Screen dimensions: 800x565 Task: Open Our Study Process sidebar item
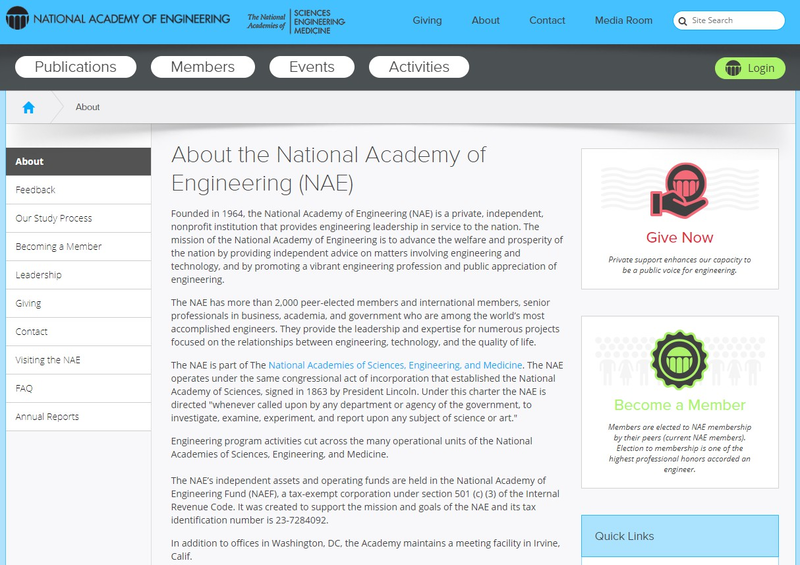pyautogui.click(x=79, y=218)
